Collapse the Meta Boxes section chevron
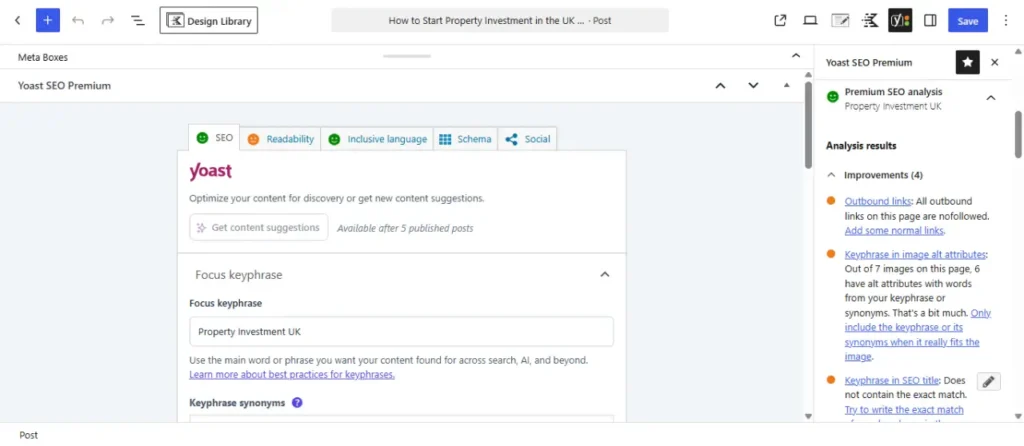This screenshot has height=446, width=1024. (x=795, y=56)
